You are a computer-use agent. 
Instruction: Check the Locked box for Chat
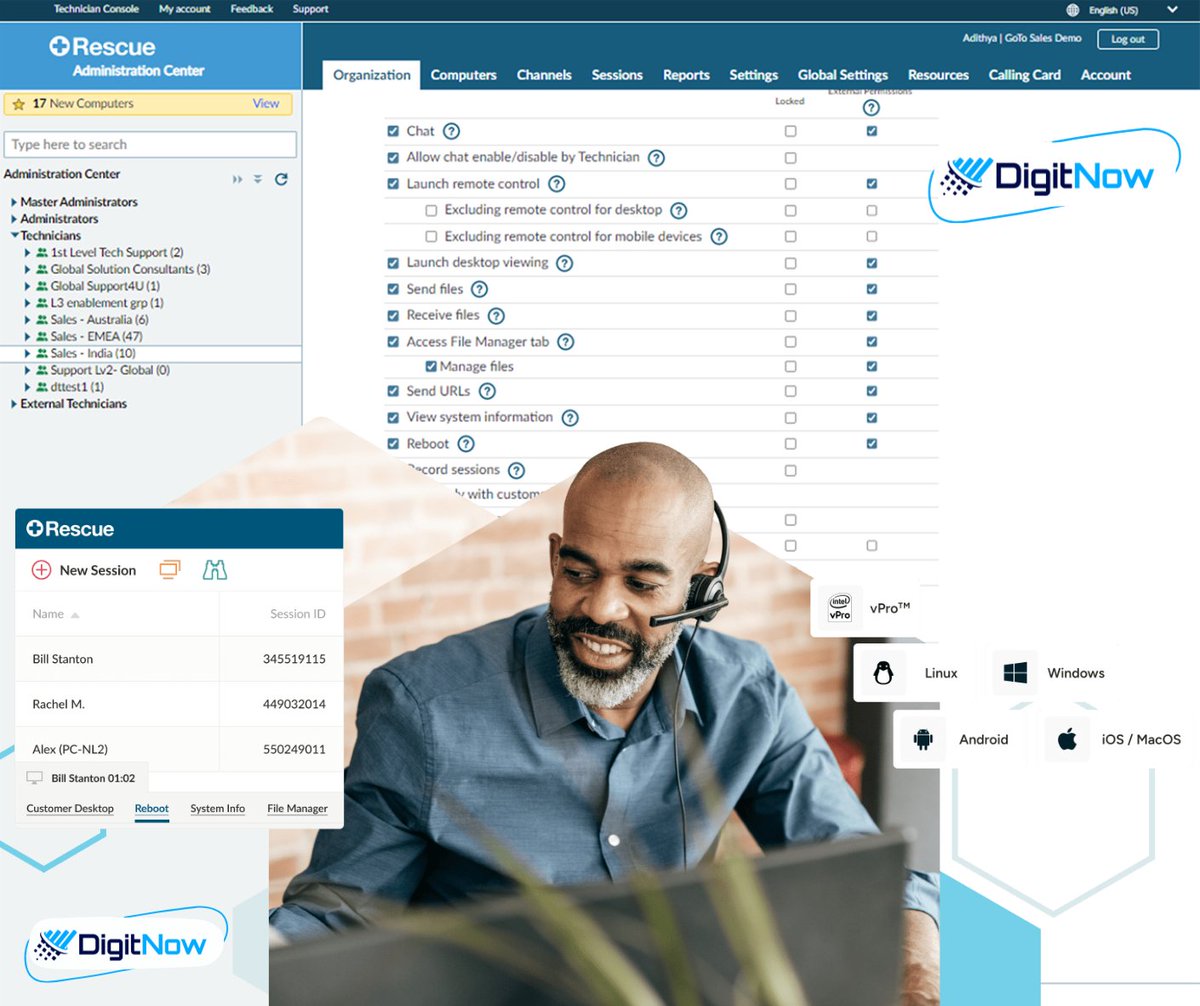coord(791,131)
